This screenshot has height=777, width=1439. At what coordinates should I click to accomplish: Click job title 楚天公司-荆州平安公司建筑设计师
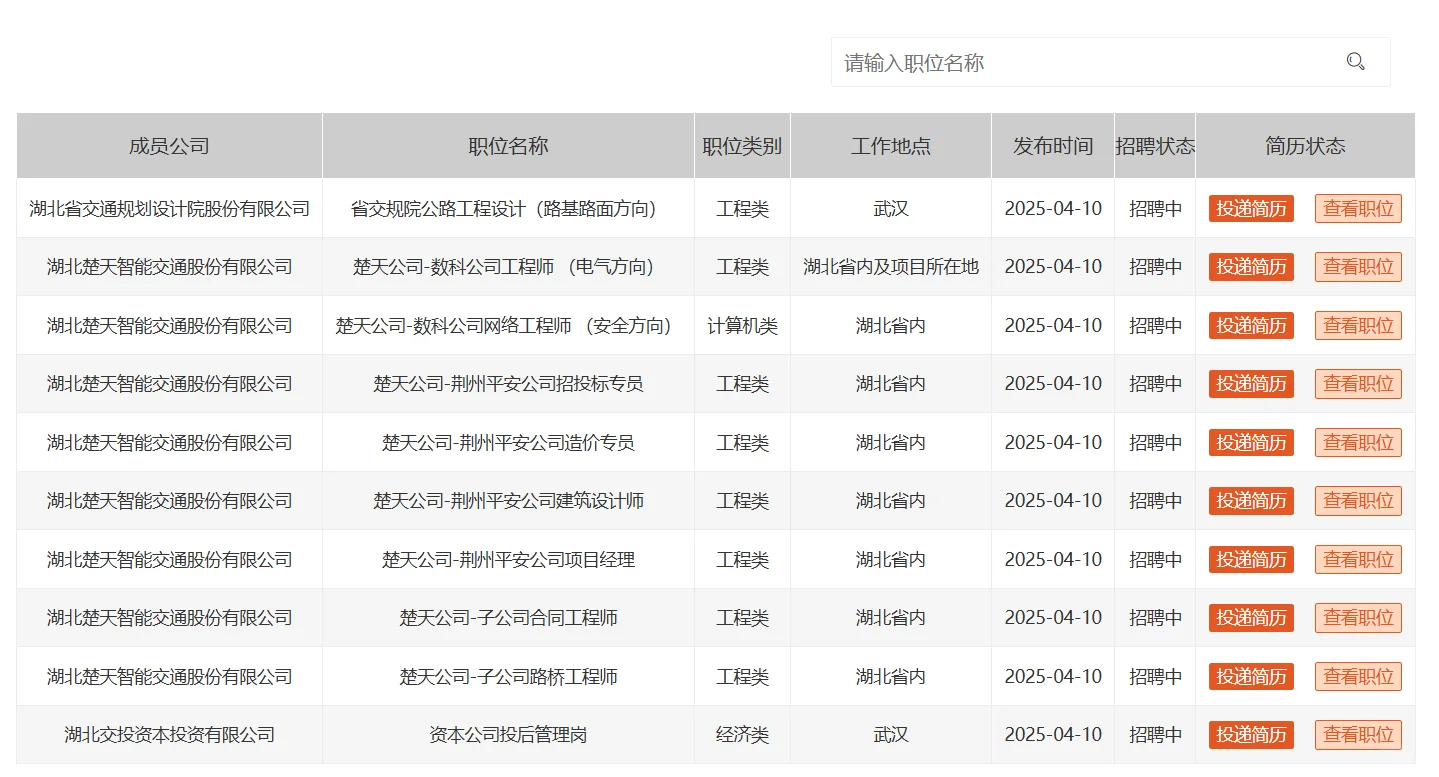508,501
